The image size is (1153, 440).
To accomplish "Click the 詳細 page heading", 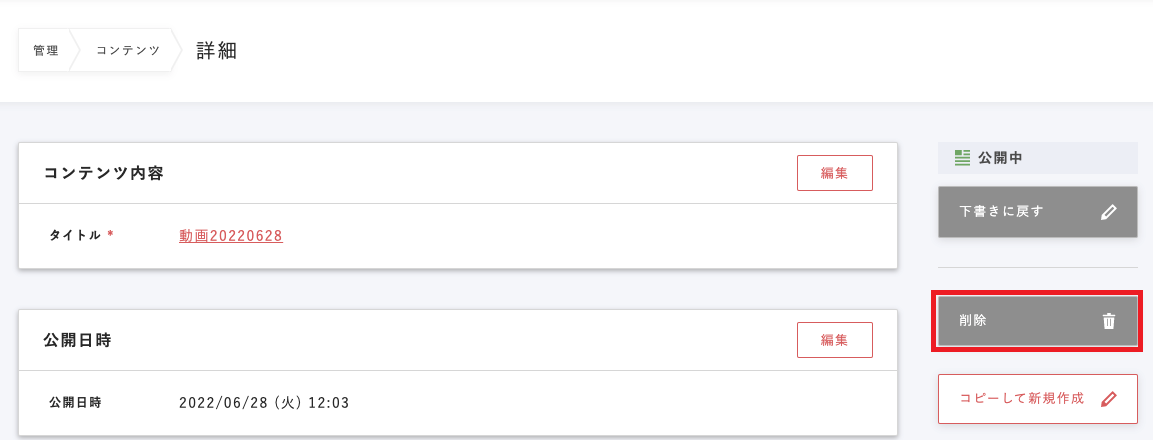I will [216, 51].
